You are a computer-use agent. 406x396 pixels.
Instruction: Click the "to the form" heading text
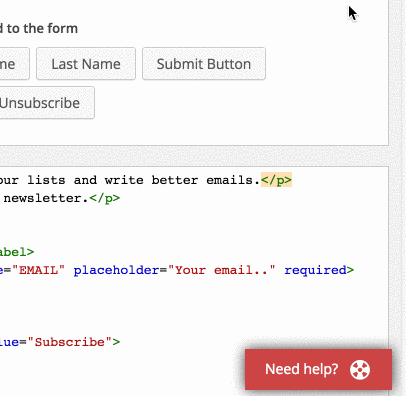[42, 28]
